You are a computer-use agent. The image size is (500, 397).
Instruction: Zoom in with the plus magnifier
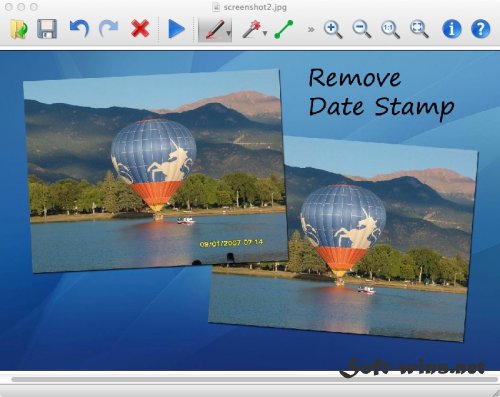(x=333, y=29)
